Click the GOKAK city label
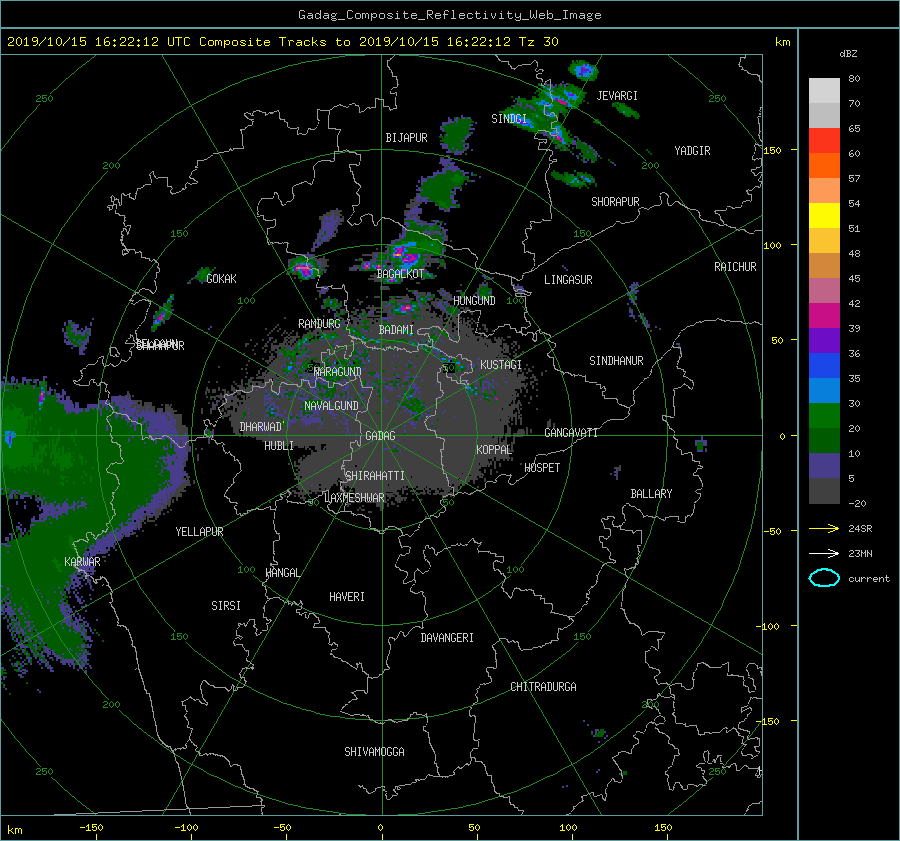Viewport: 900px width, 841px height. tap(222, 279)
